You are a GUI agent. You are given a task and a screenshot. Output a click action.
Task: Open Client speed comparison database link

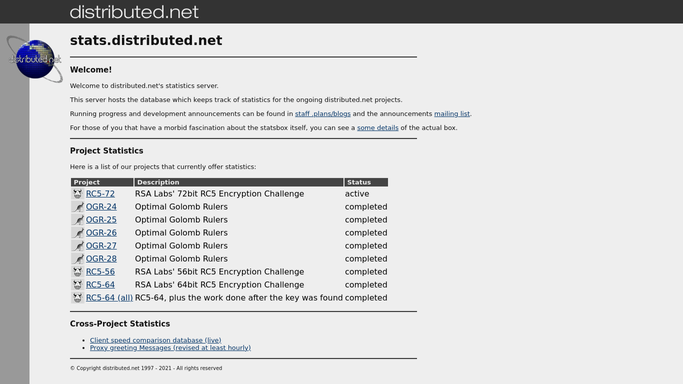(156, 340)
